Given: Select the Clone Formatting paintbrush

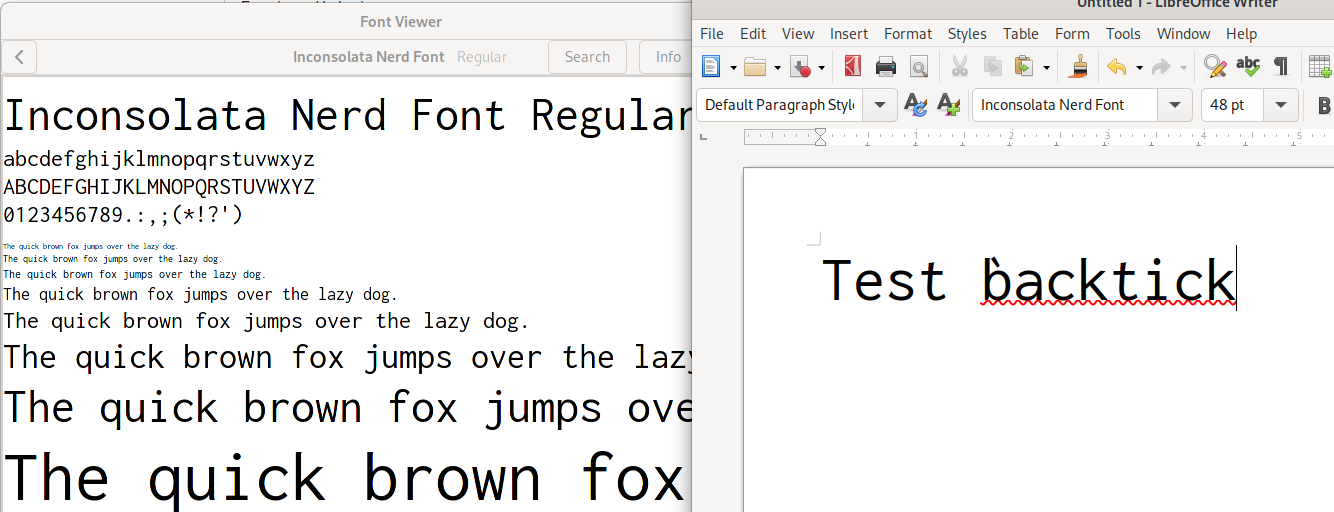Looking at the screenshot, I should click(x=1078, y=67).
